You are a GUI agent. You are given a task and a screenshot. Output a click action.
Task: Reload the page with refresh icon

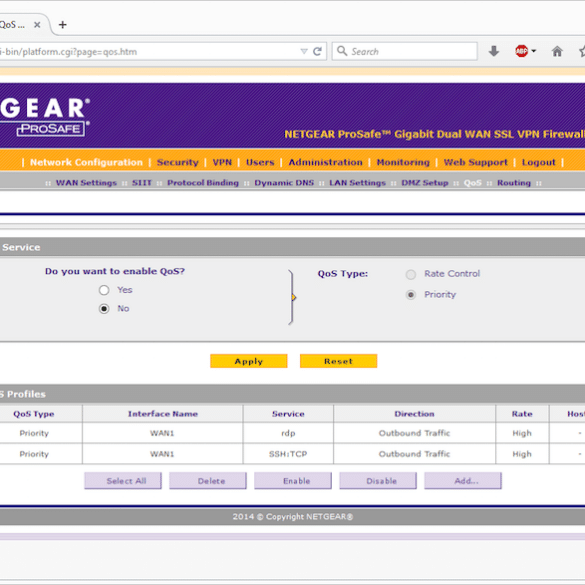tap(317, 51)
